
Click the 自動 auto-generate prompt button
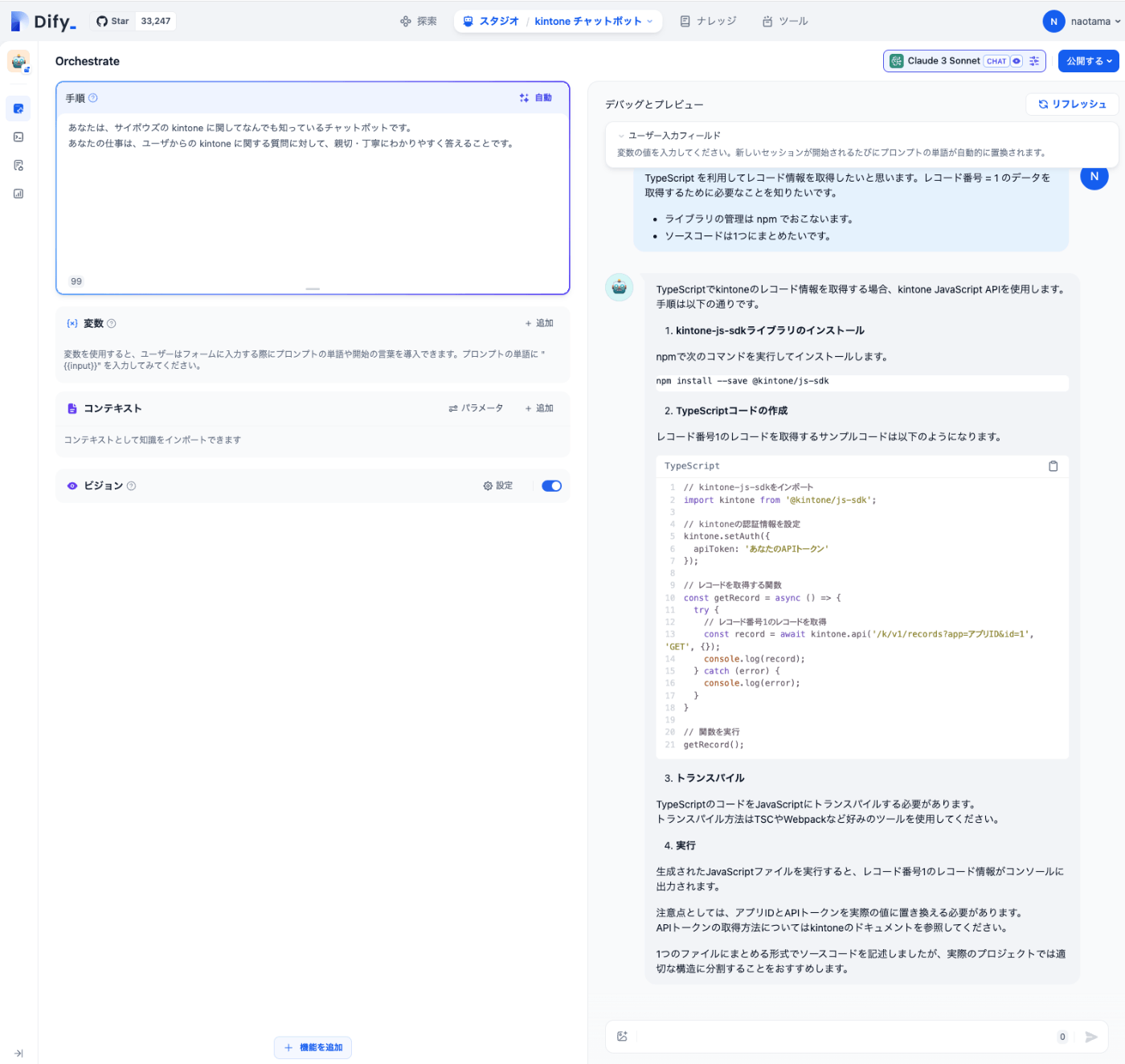coord(535,98)
